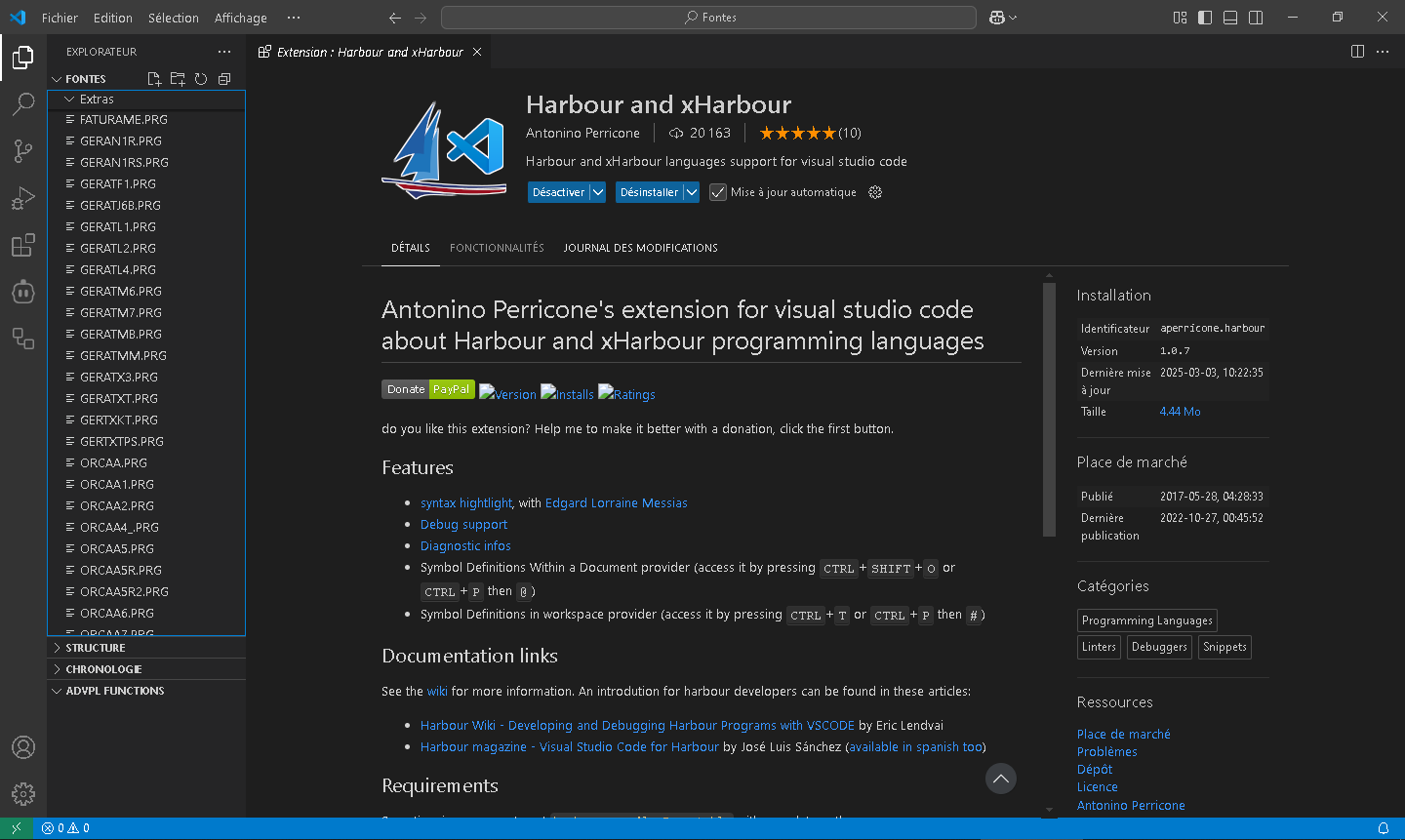Refresh the explorer file list

coord(201,79)
